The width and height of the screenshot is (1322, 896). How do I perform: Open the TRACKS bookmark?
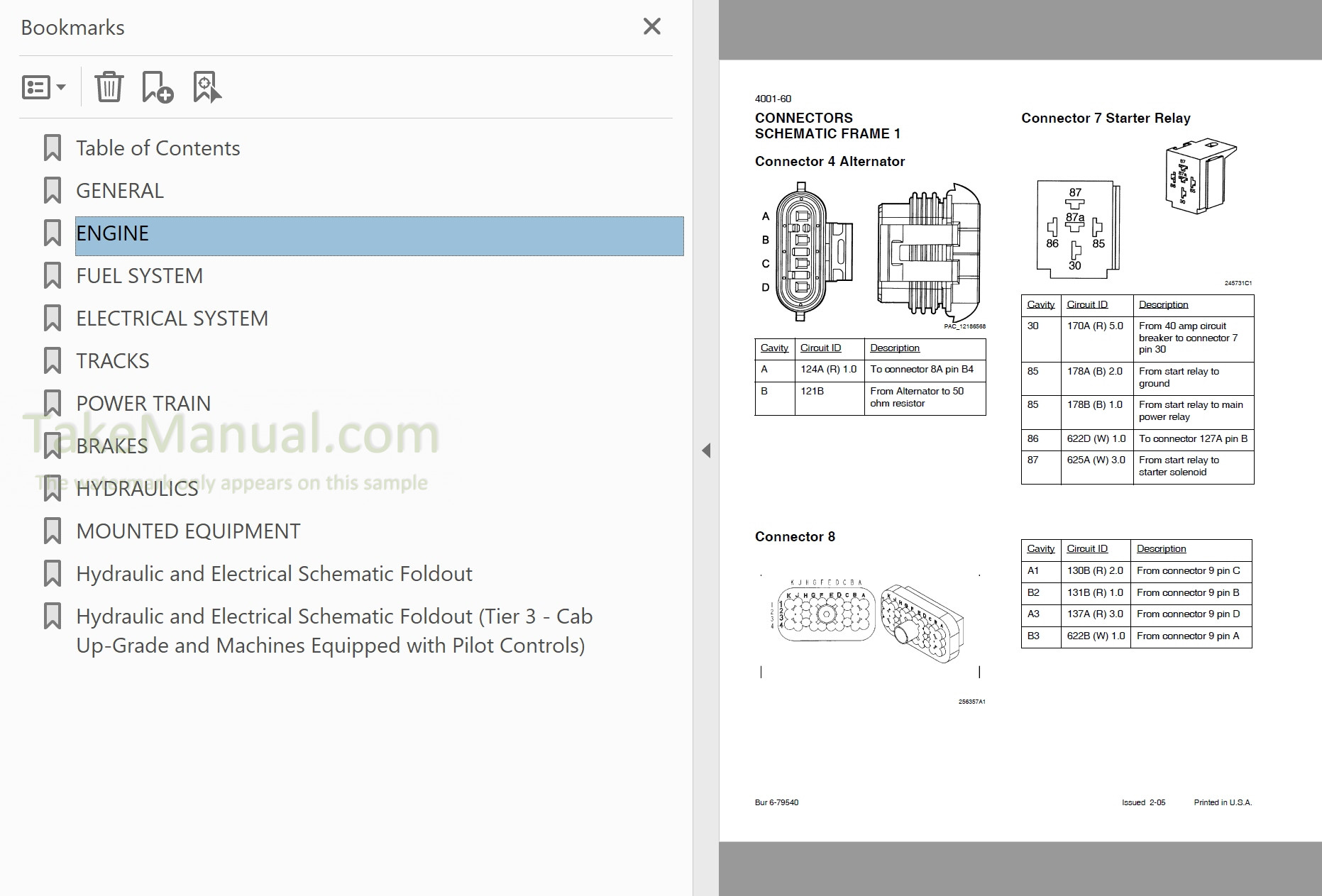click(x=112, y=361)
